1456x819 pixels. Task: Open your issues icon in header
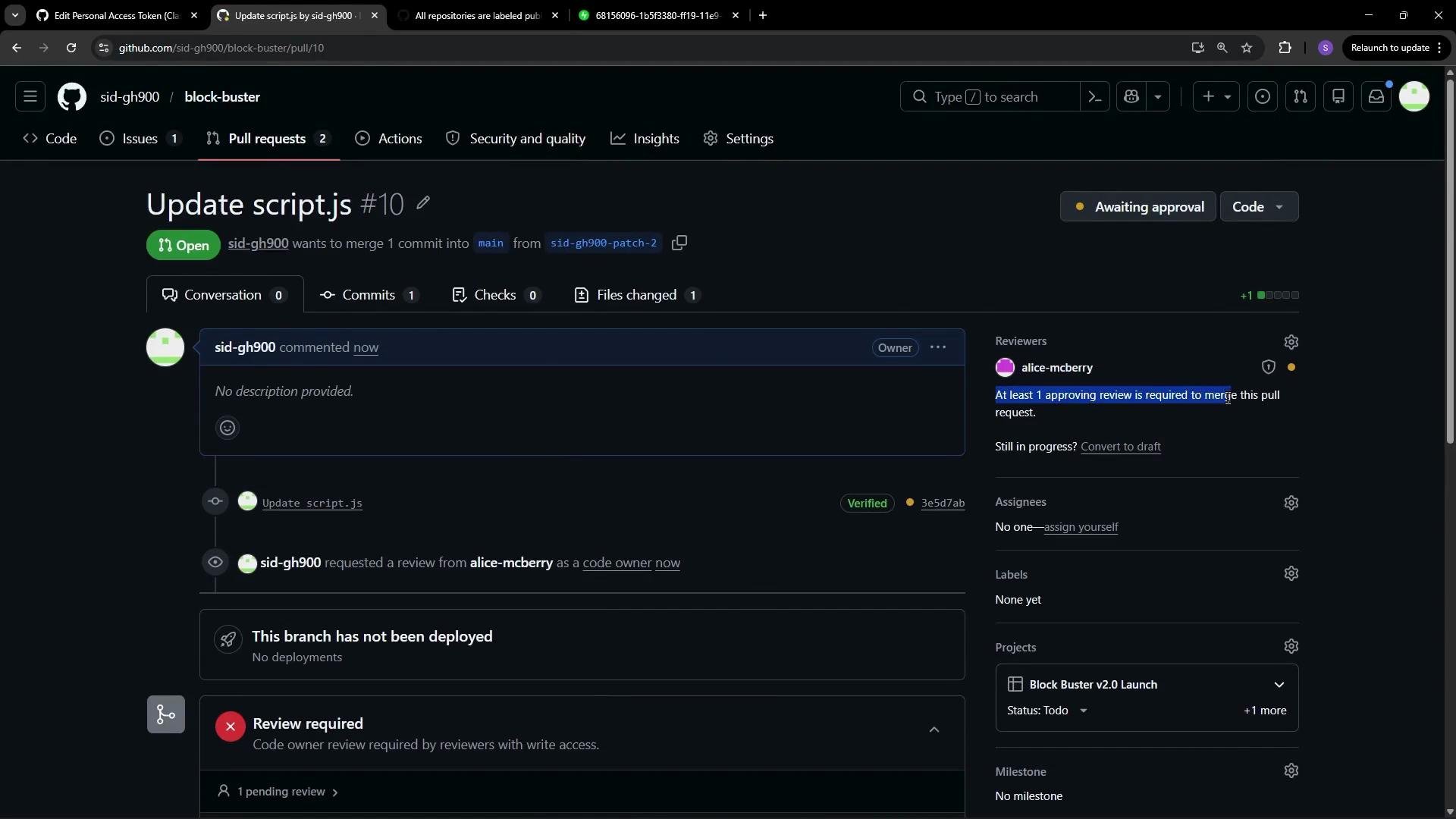1263,96
